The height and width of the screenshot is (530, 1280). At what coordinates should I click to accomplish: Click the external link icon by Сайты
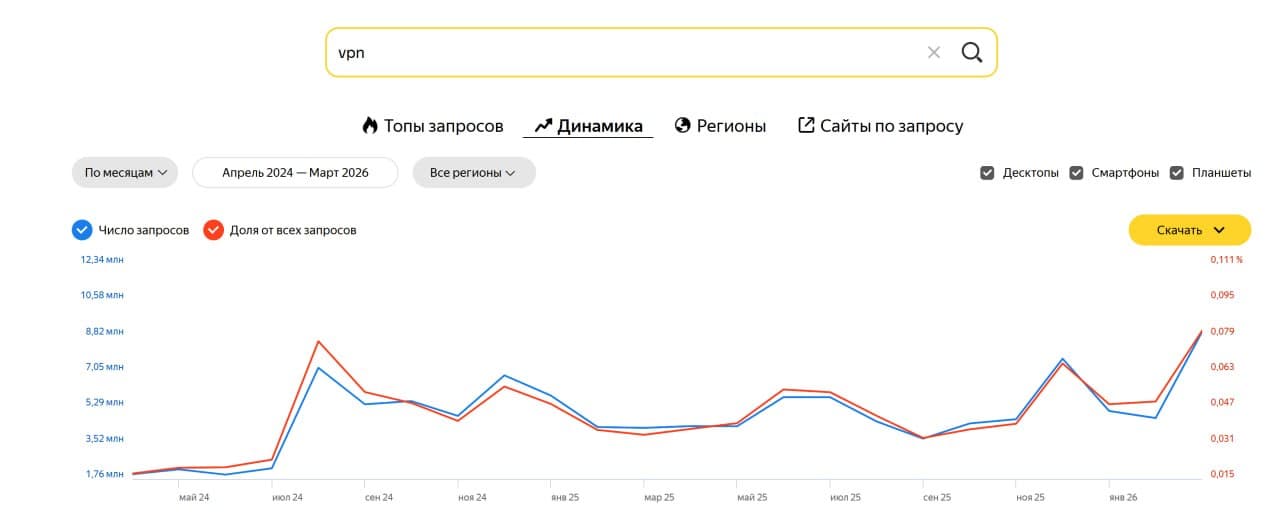coord(806,126)
